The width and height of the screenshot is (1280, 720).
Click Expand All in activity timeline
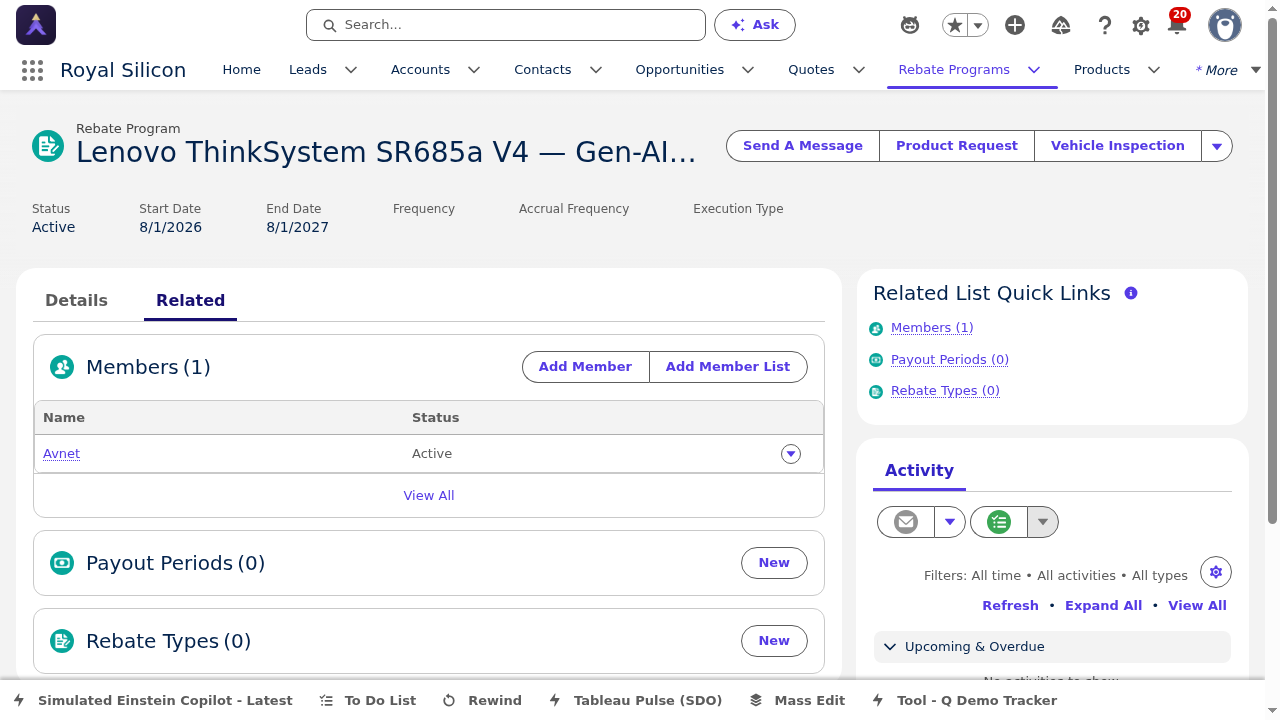[1103, 606]
